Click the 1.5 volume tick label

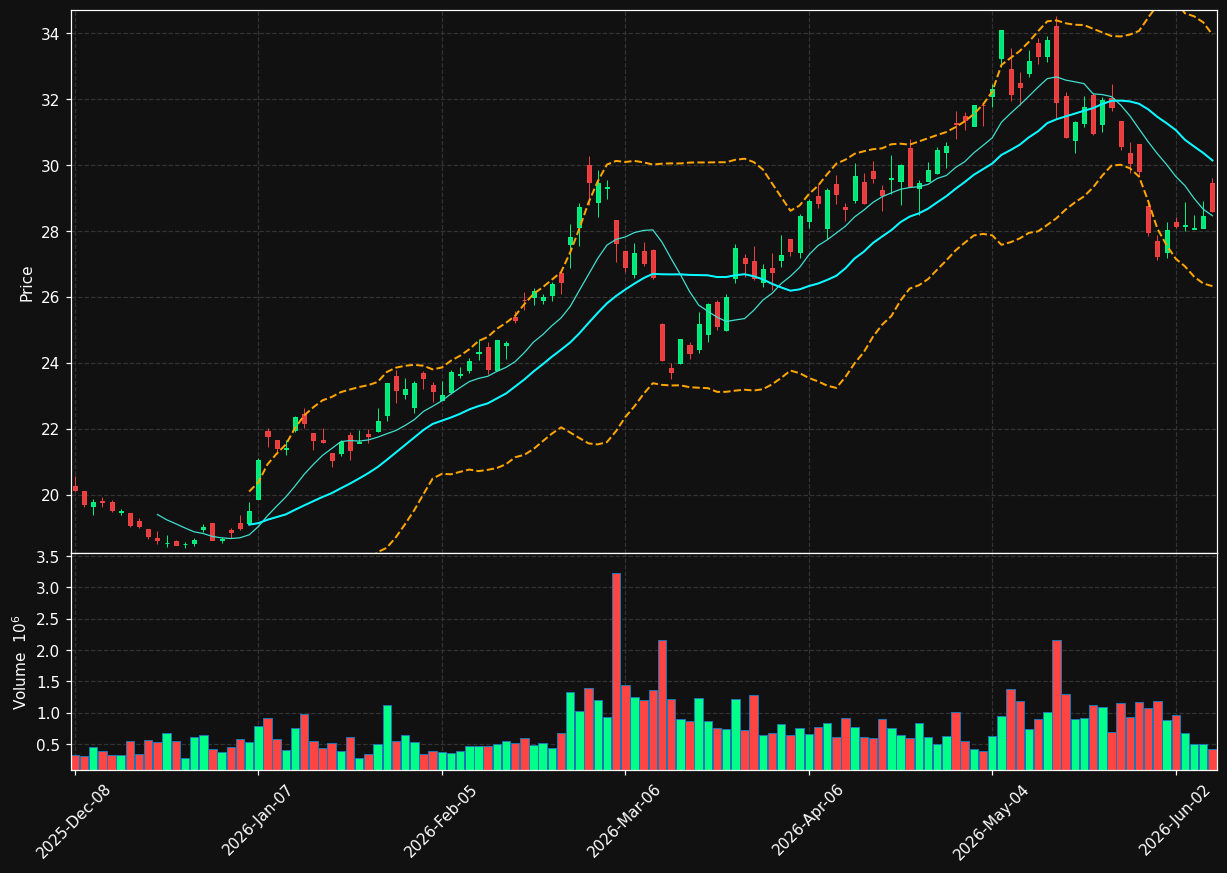pyautogui.click(x=48, y=682)
